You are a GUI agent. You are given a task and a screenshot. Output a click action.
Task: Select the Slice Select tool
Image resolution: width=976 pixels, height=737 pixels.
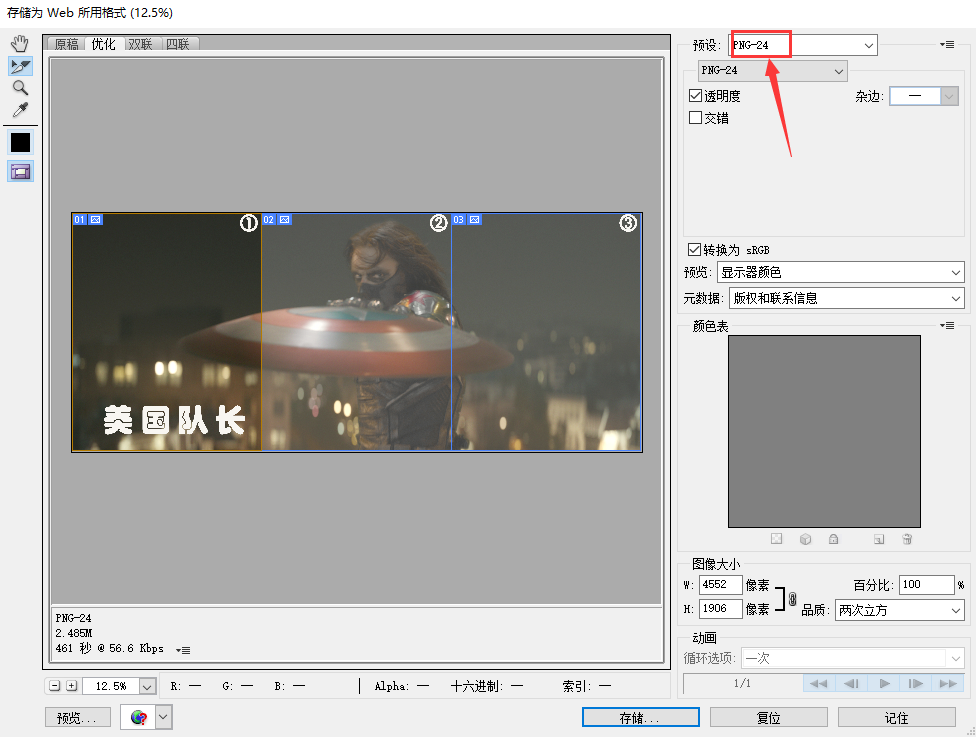20,66
